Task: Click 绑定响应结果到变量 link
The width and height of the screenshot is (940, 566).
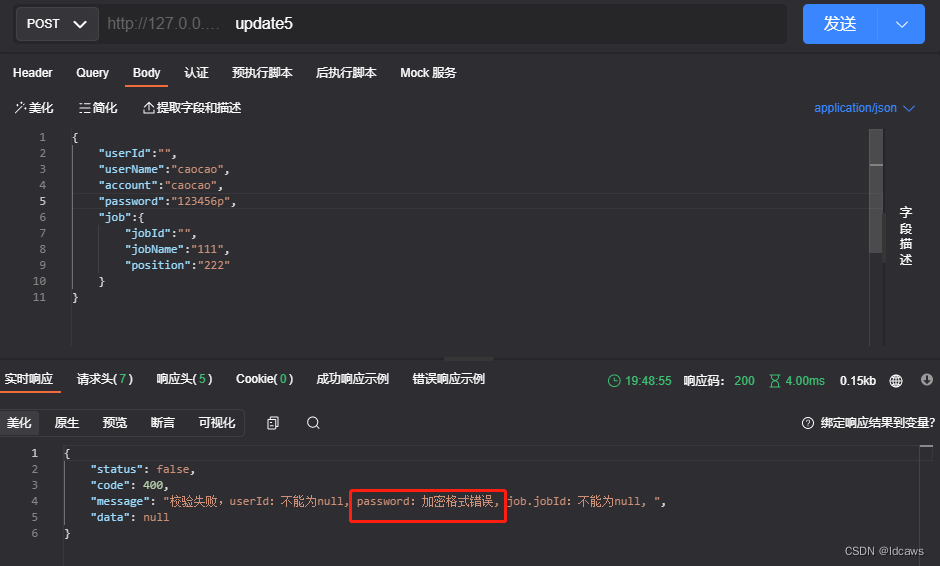Action: coord(877,423)
